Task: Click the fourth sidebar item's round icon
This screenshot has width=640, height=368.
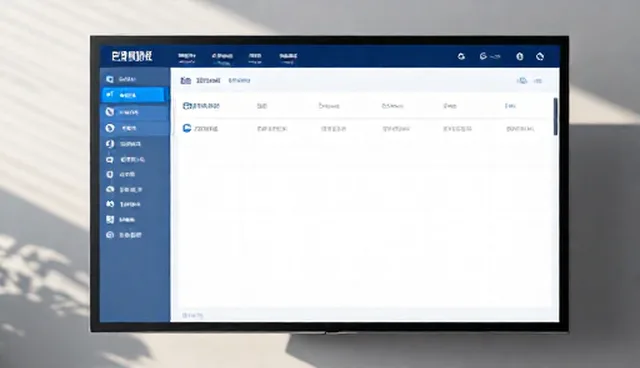Action: click(110, 128)
